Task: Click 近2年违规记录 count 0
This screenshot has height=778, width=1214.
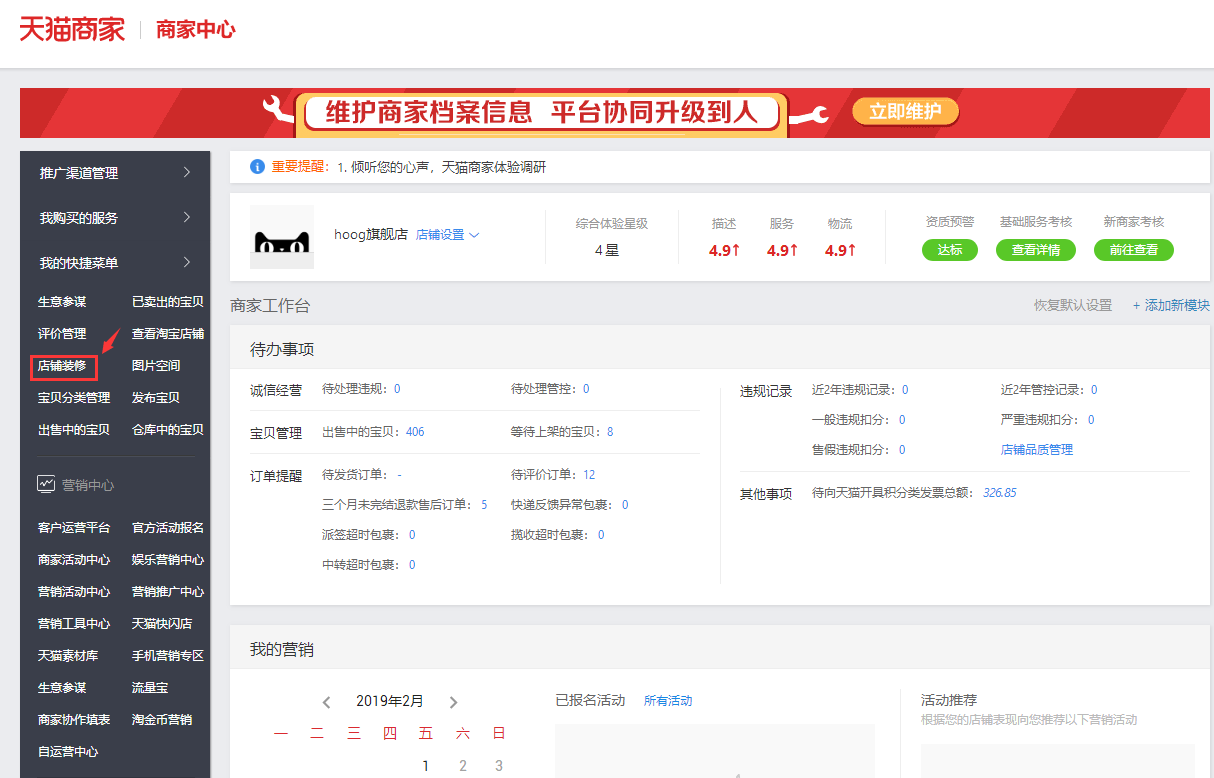Action: 905,390
